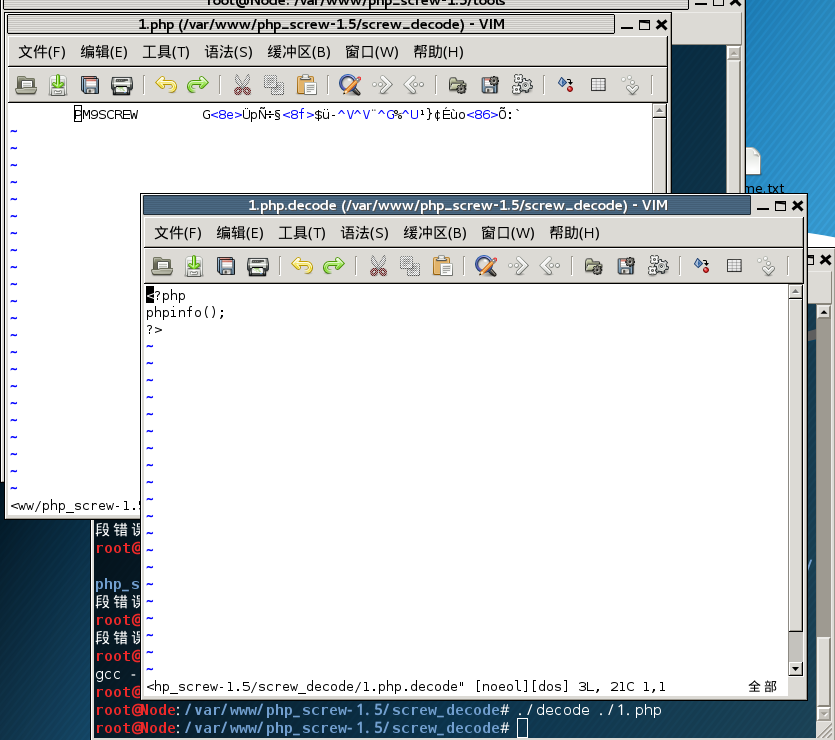Viewport: 835px width, 740px height.
Task: Click Redo arrow in 1.php.decode toolbar
Action: click(334, 266)
